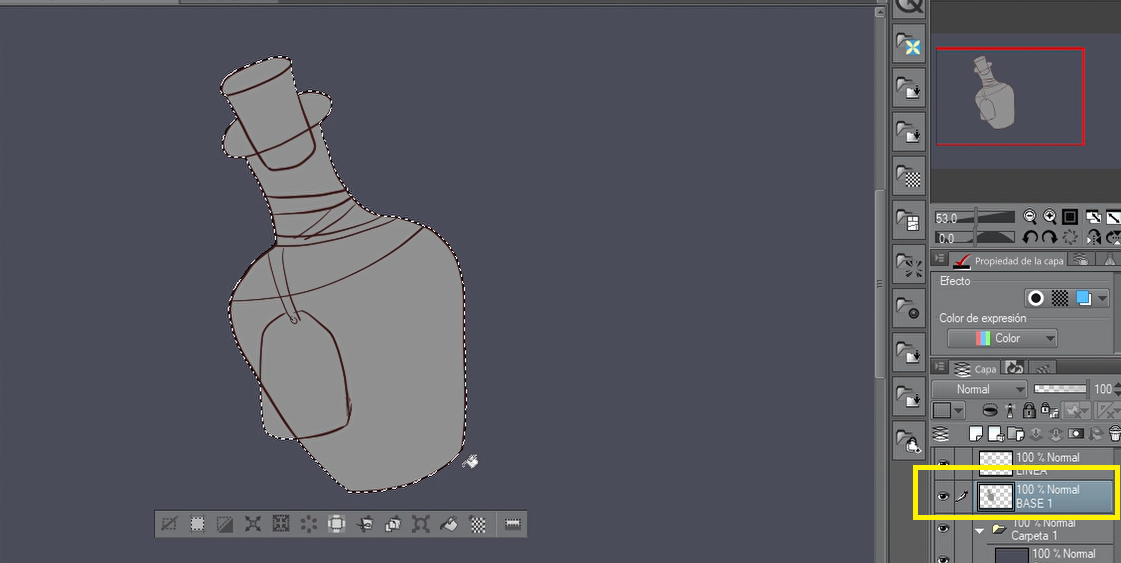Collapse the Carpeta 1 folder arrow
The image size is (1121, 563).
(981, 531)
